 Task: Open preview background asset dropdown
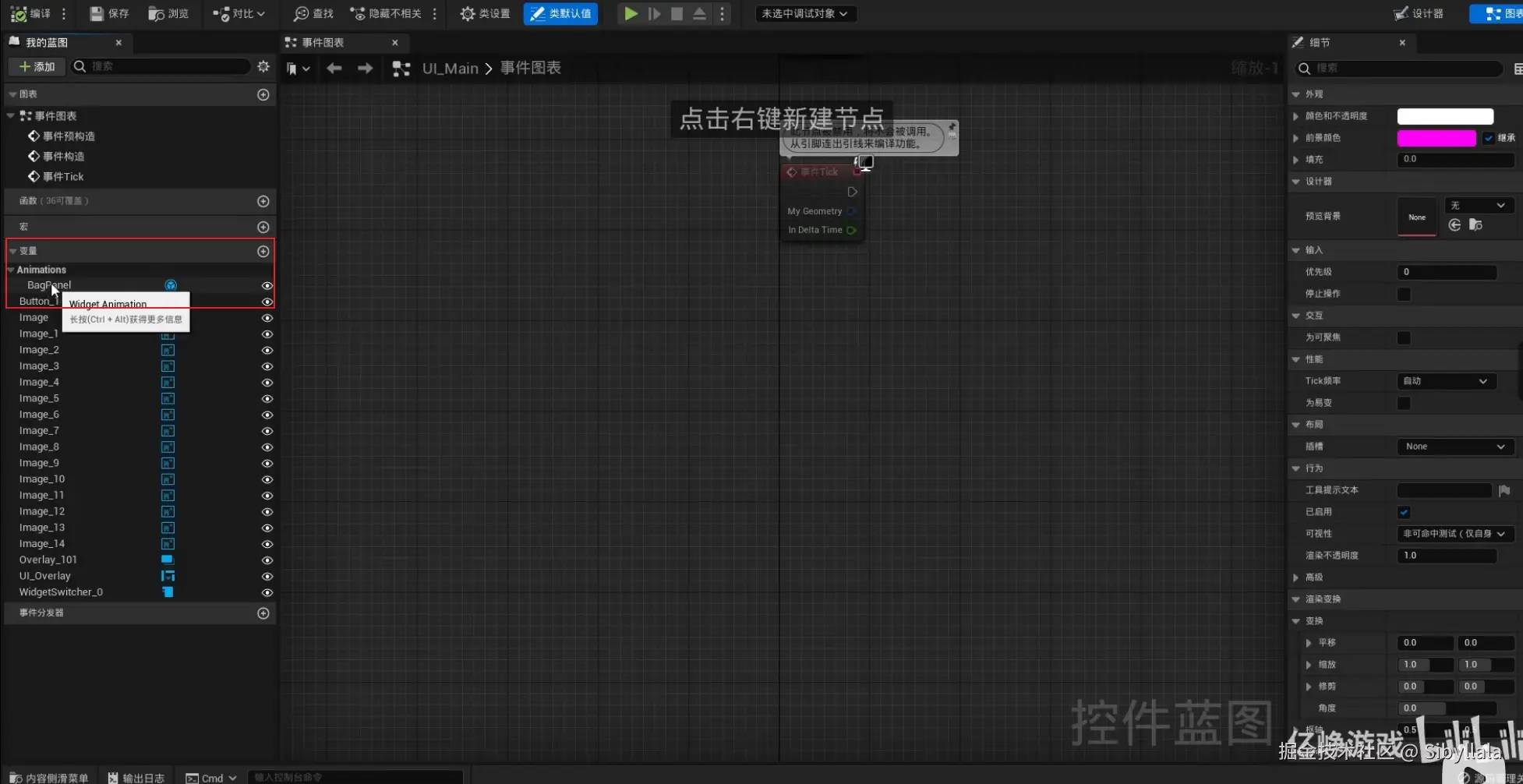1478,205
